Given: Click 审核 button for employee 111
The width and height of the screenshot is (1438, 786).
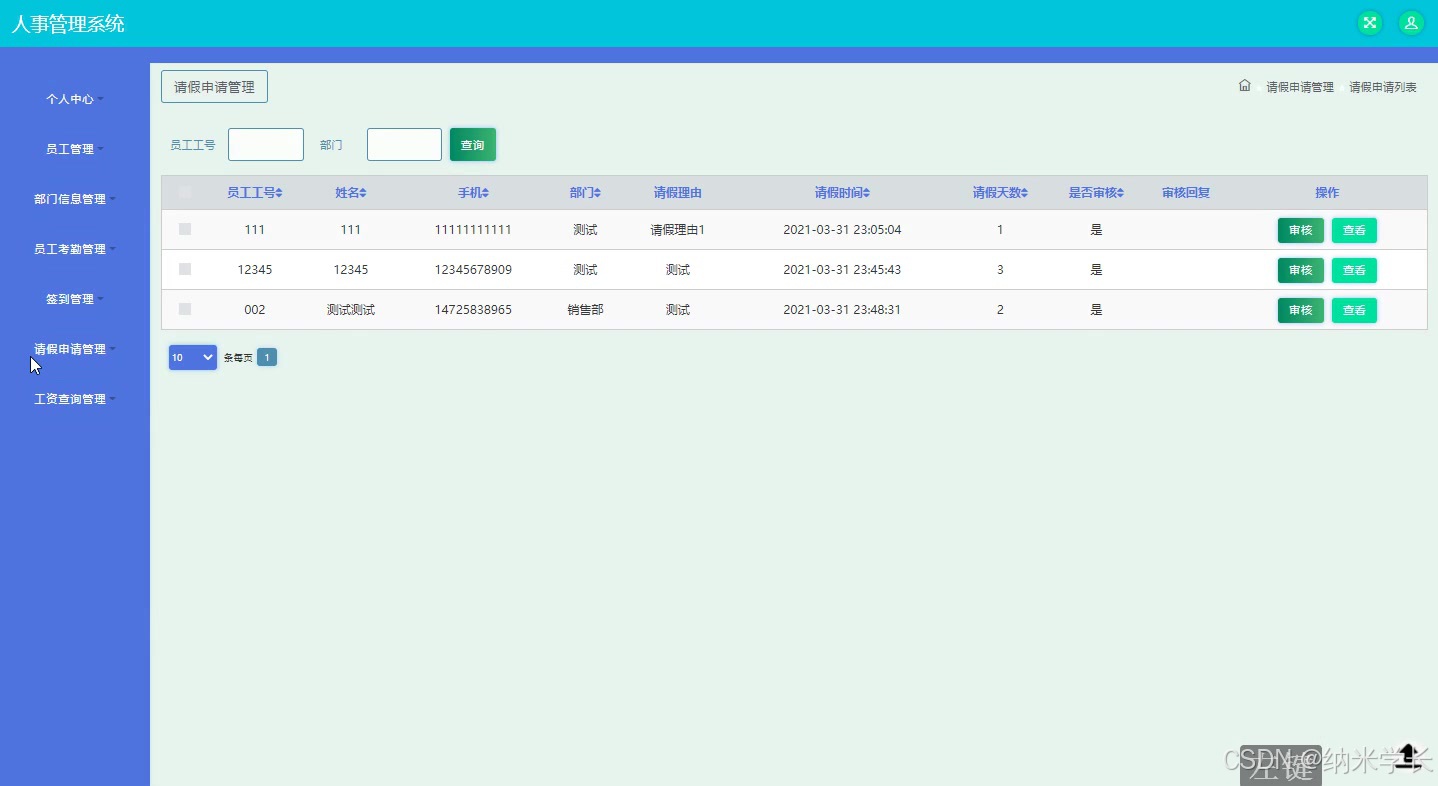Looking at the screenshot, I should pyautogui.click(x=1301, y=230).
